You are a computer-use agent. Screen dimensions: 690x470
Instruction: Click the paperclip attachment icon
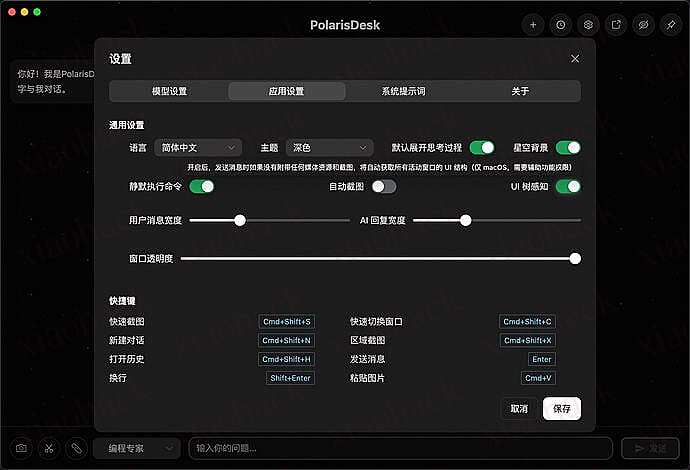click(x=75, y=448)
